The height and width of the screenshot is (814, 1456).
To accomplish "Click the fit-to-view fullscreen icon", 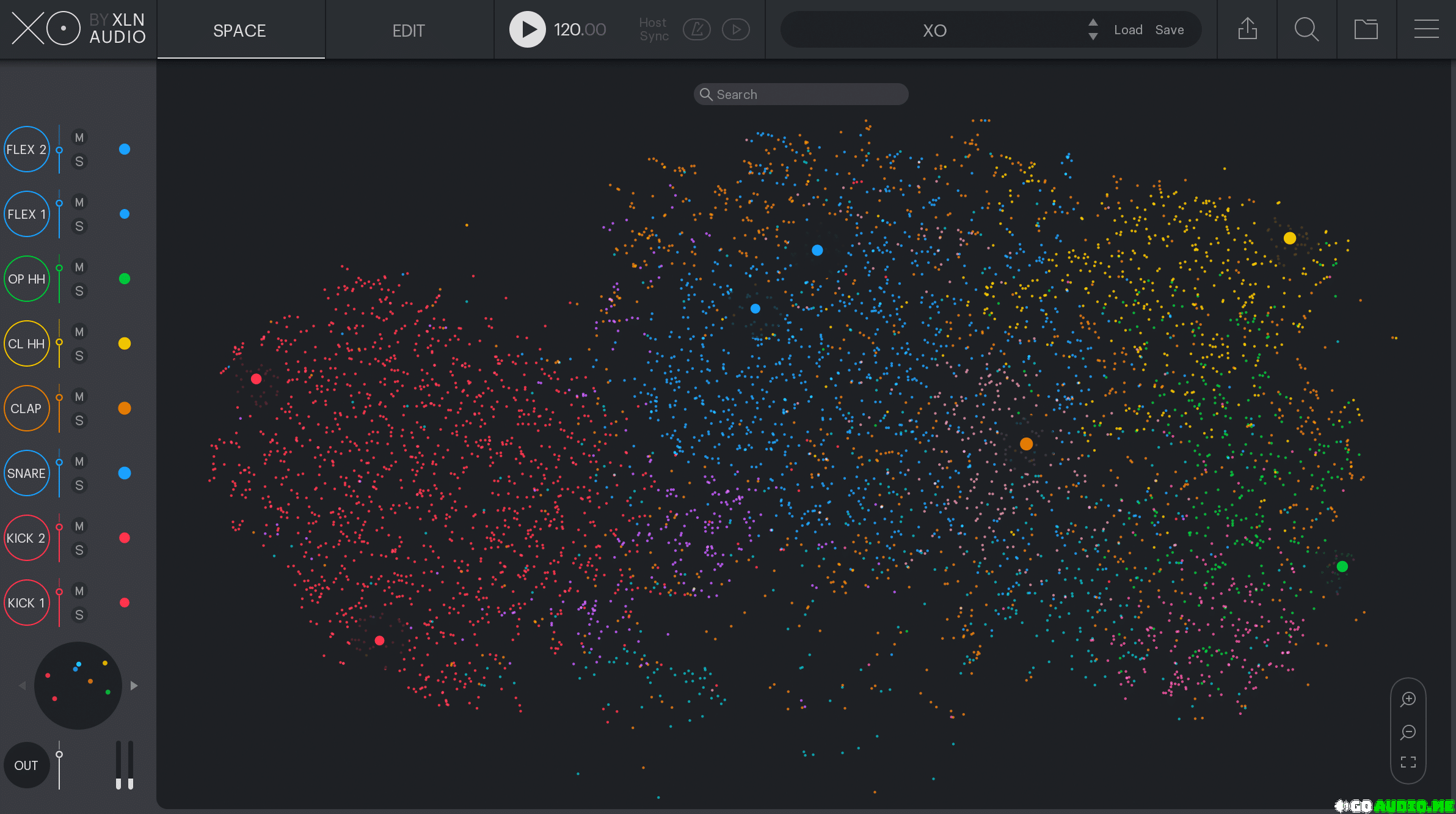I will pyautogui.click(x=1408, y=762).
